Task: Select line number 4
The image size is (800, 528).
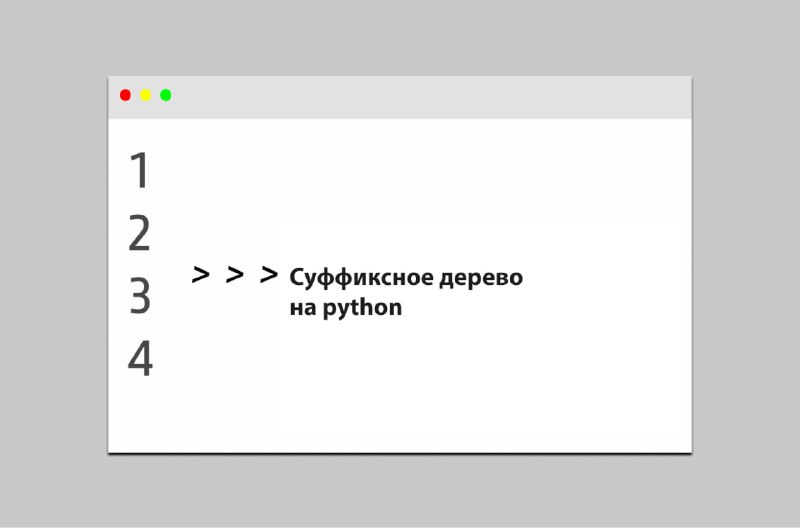Action: (x=140, y=359)
